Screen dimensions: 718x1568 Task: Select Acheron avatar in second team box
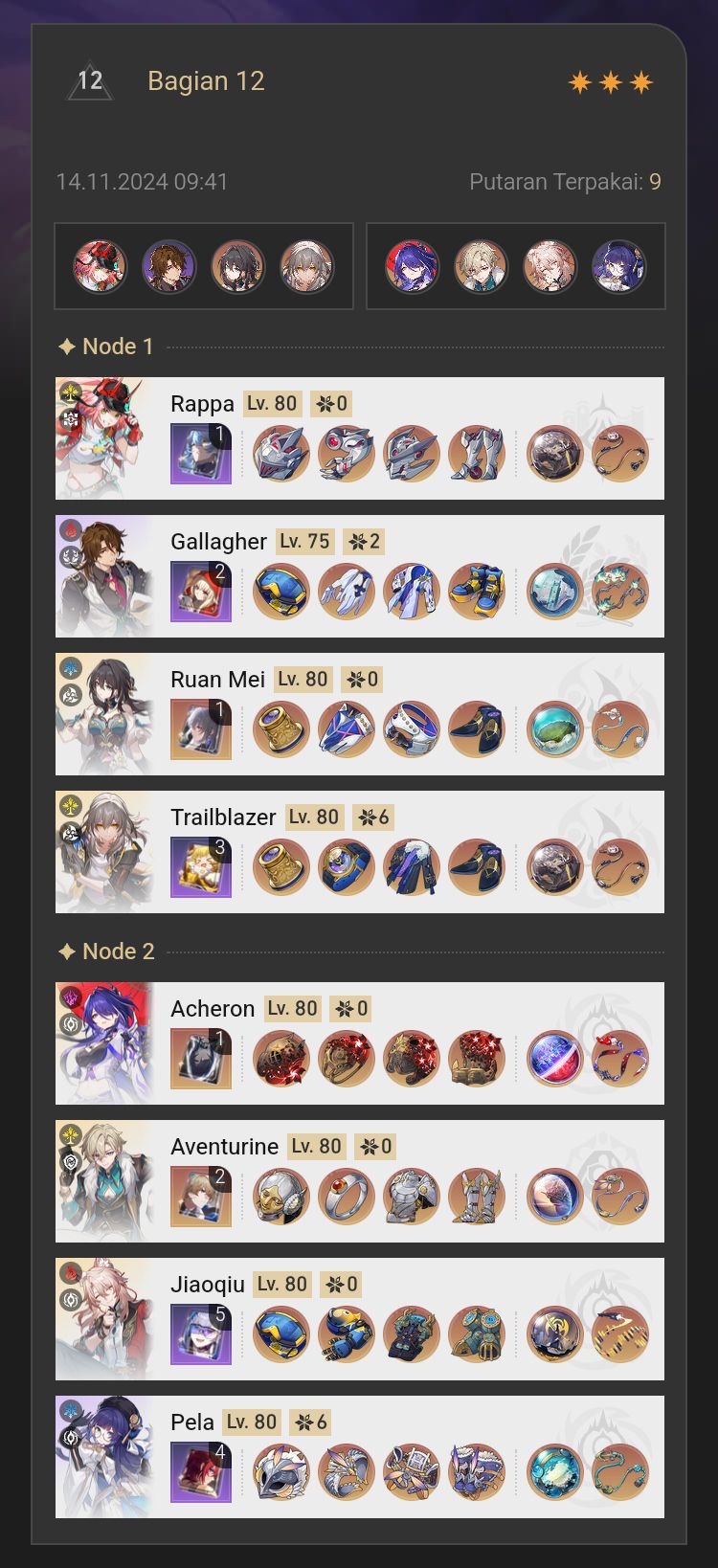(413, 266)
